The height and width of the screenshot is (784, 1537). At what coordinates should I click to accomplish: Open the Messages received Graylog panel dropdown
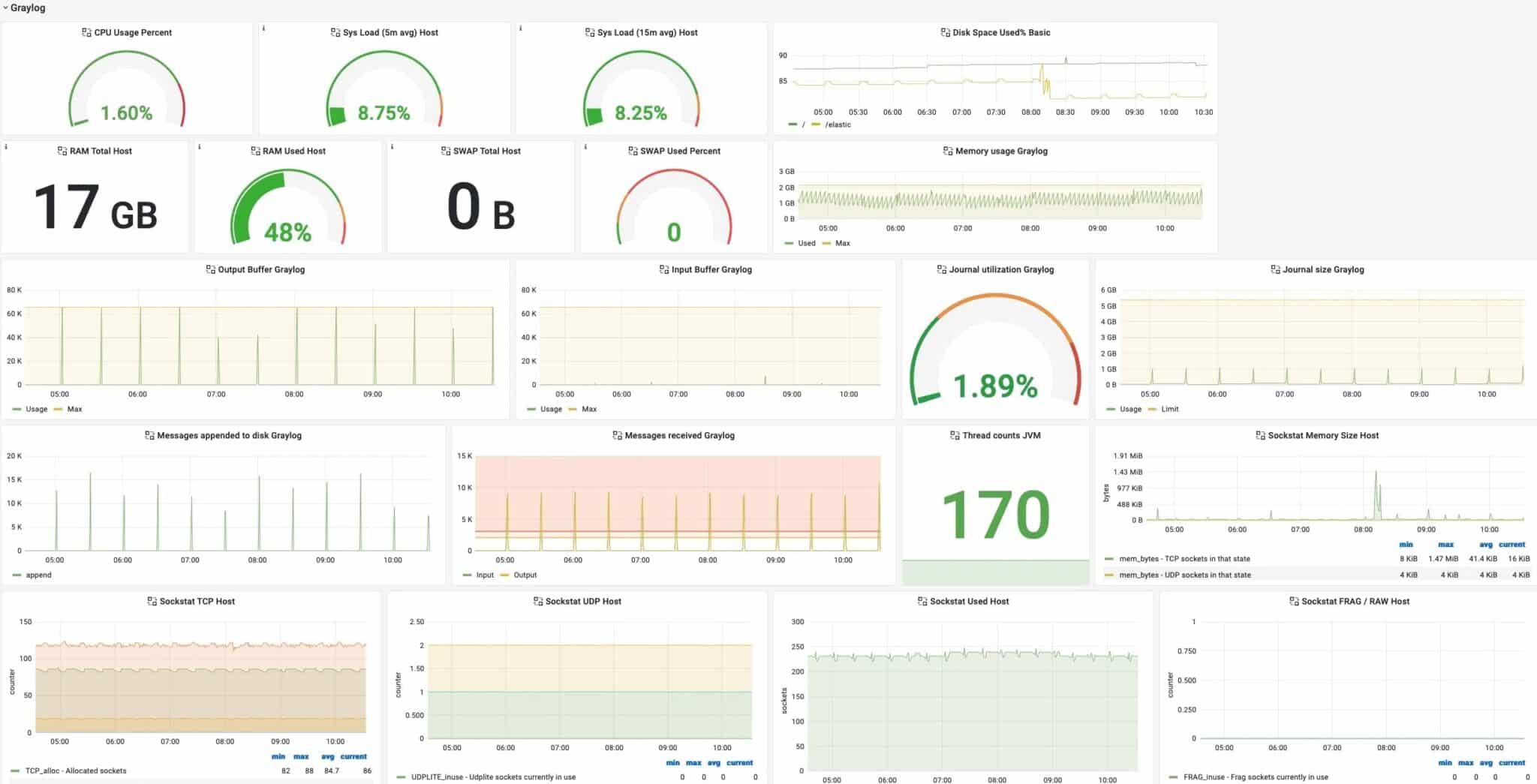pos(679,435)
